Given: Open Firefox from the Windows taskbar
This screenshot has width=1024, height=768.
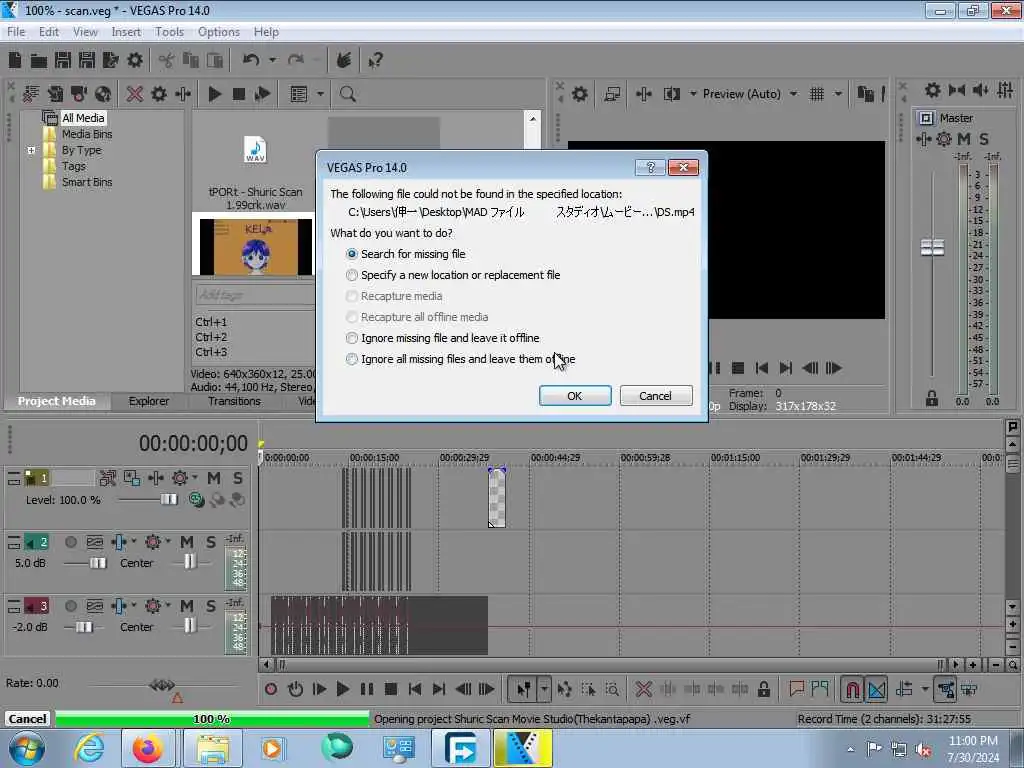Looking at the screenshot, I should [x=148, y=748].
